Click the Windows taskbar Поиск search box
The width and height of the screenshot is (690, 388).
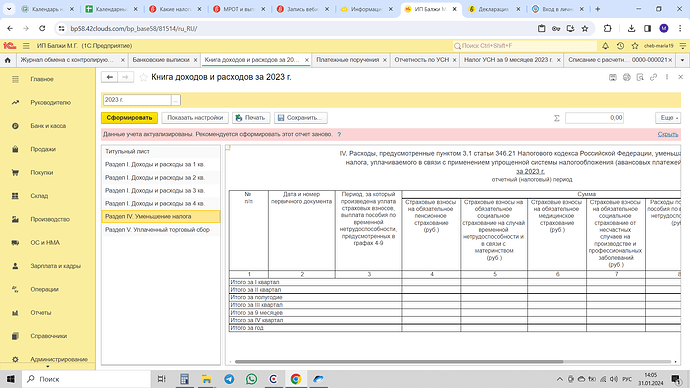[x=86, y=379]
